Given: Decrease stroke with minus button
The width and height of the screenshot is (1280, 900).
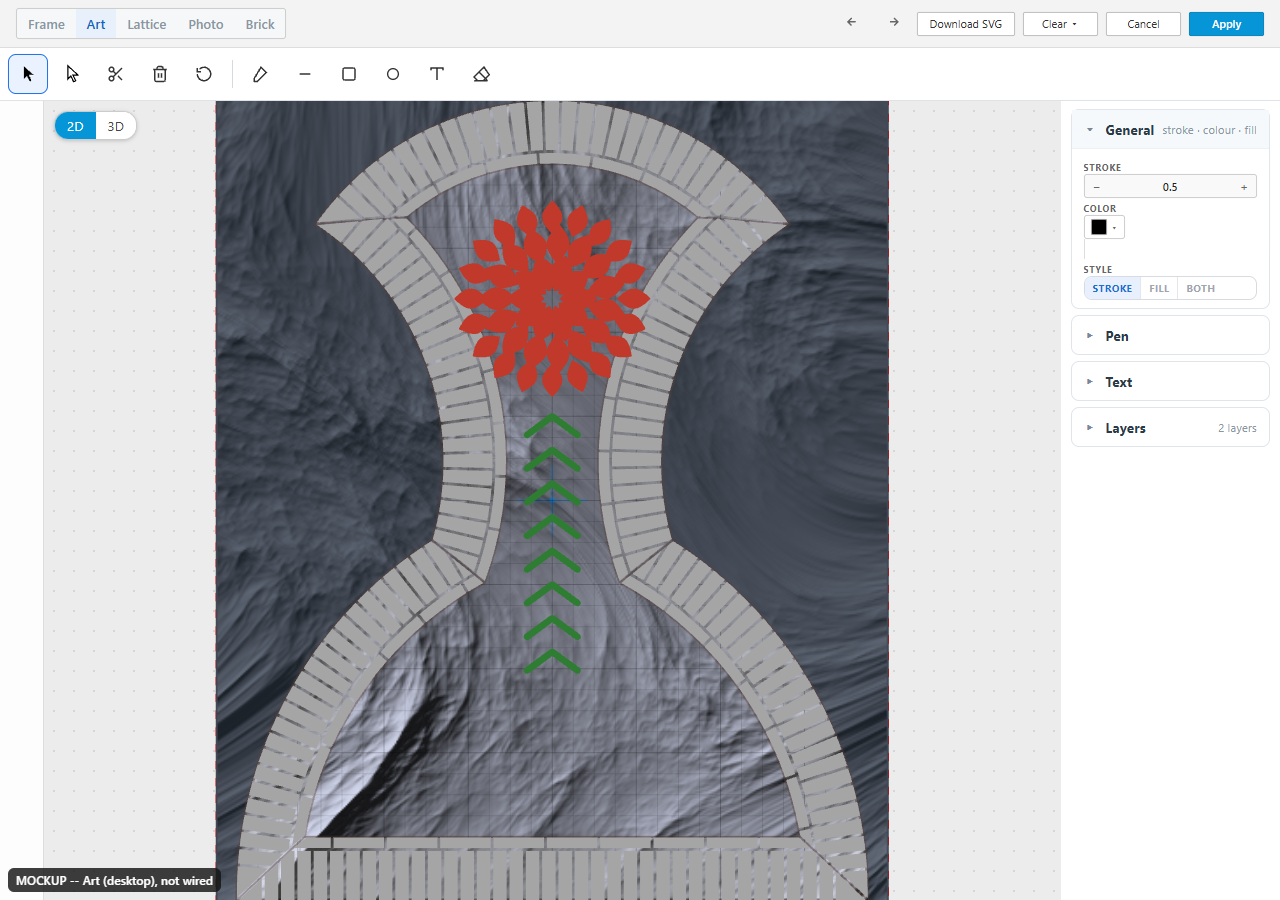Looking at the screenshot, I should point(1097,187).
